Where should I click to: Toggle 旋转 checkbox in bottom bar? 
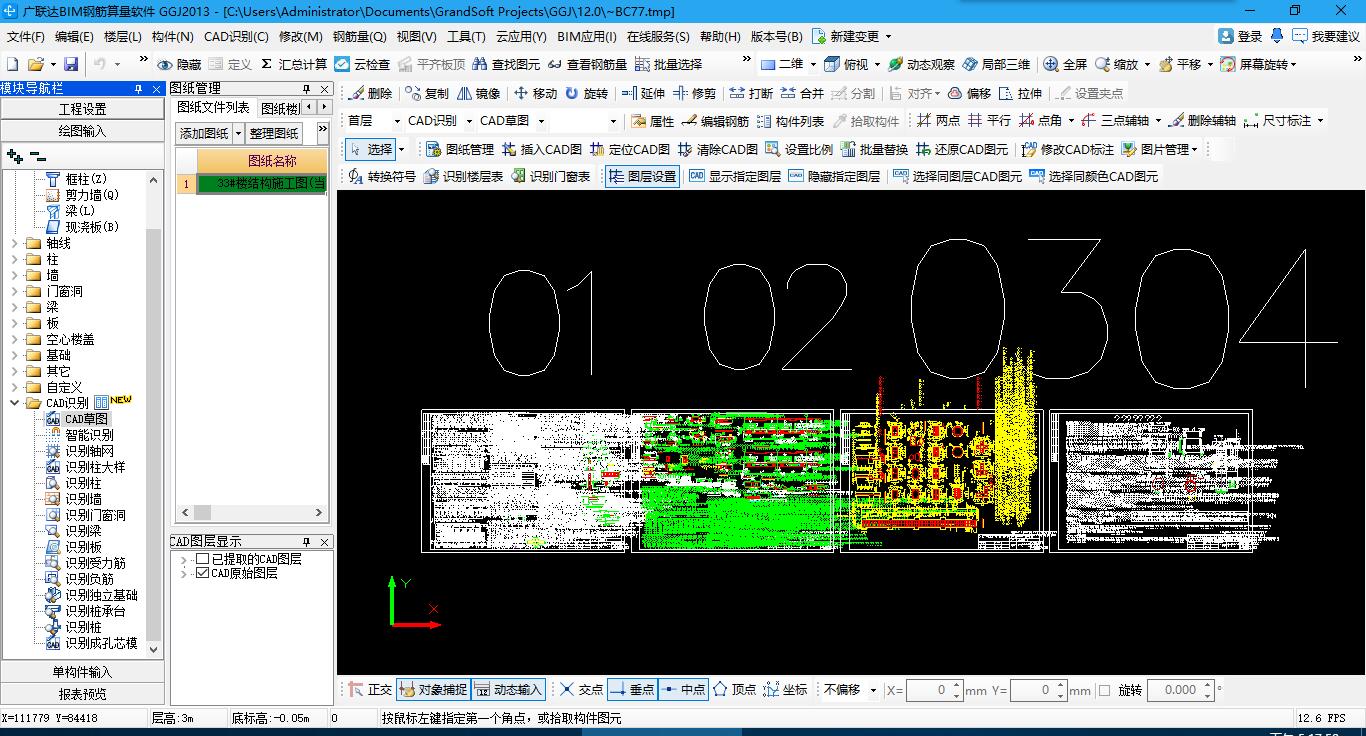tap(1104, 690)
